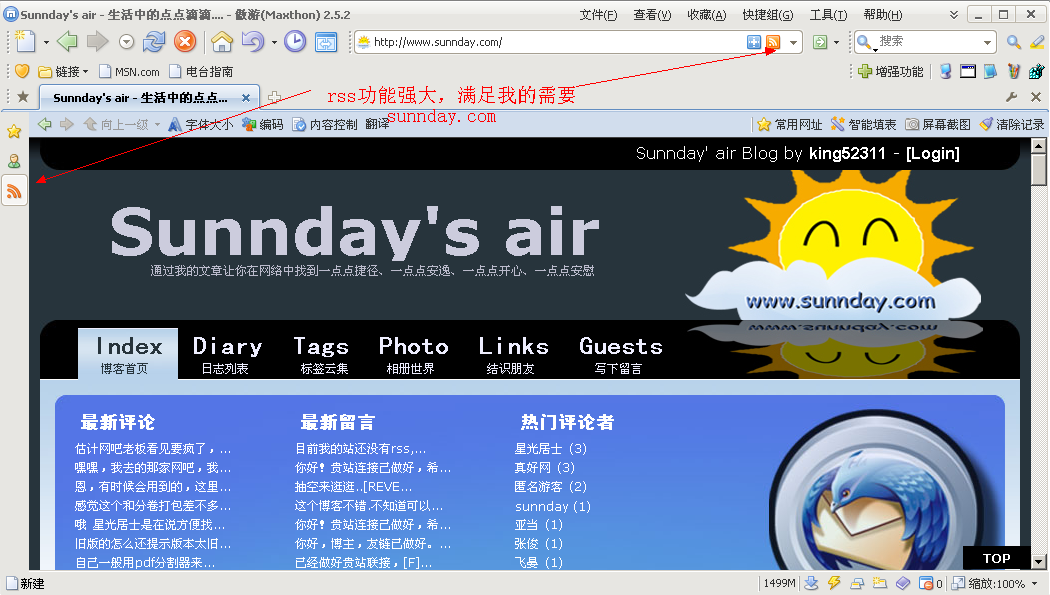The image size is (1050, 595).
Task: Click the orange Stop loading icon
Action: point(185,41)
